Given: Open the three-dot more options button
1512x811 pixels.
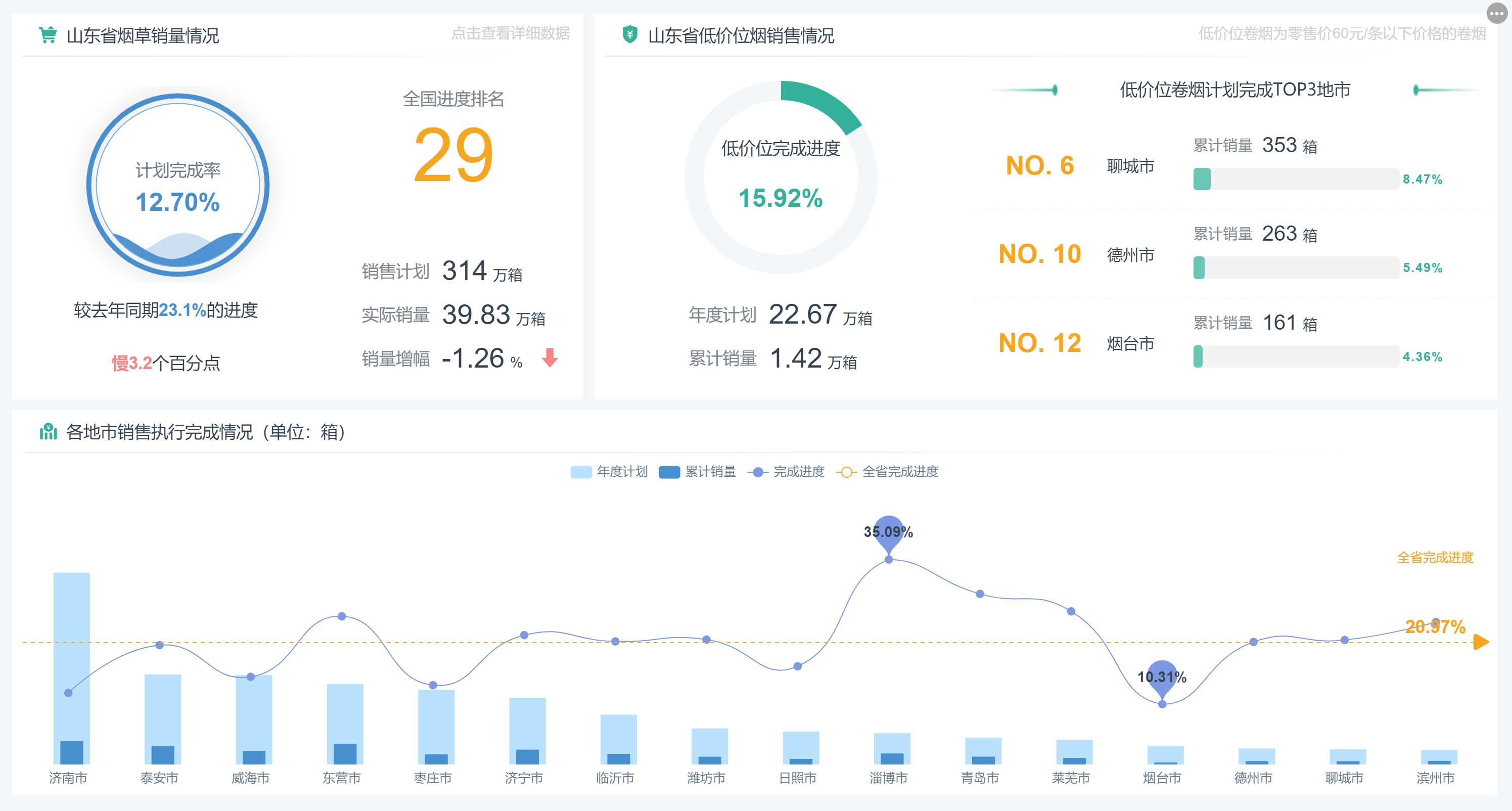Looking at the screenshot, I should [x=1496, y=13].
